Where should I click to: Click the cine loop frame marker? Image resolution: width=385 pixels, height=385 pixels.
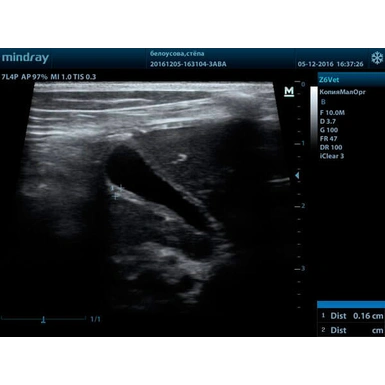pyautogui.click(x=43, y=320)
